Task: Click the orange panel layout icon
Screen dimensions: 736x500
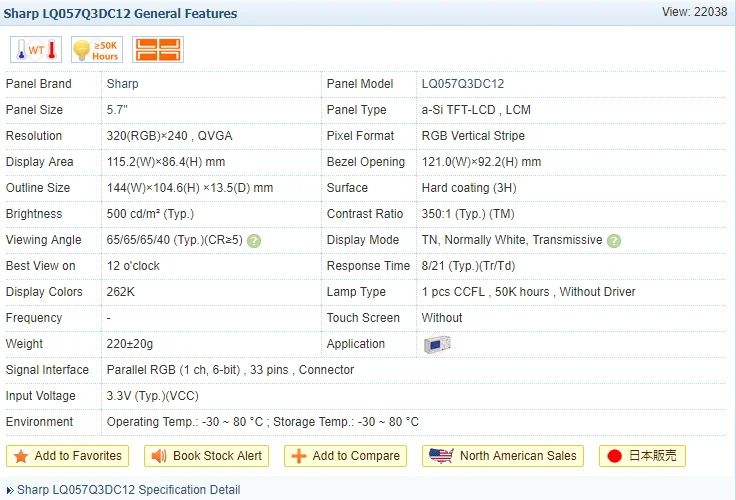Action: pyautogui.click(x=158, y=49)
